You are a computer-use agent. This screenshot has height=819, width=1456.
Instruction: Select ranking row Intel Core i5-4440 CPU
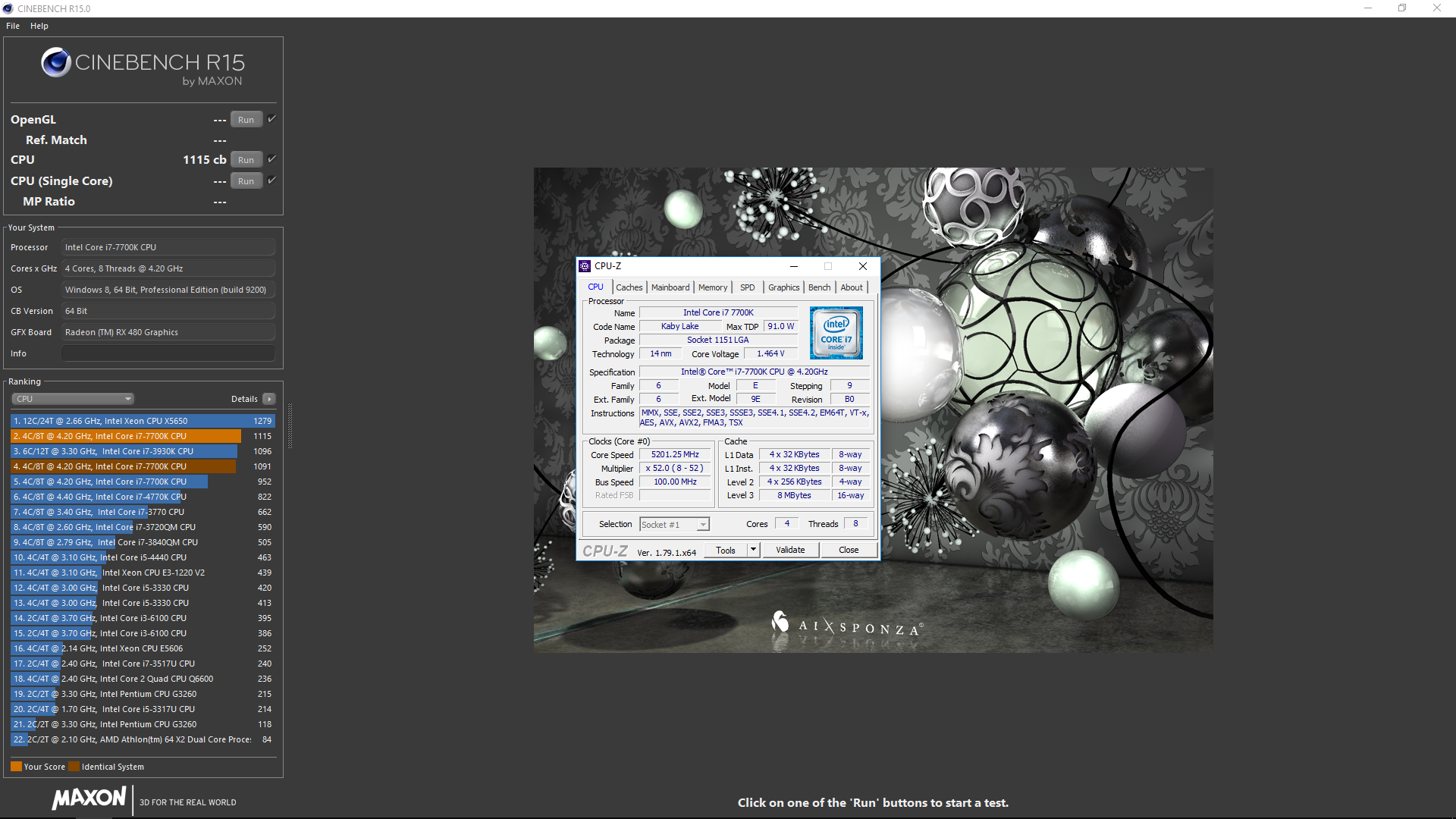pos(143,557)
